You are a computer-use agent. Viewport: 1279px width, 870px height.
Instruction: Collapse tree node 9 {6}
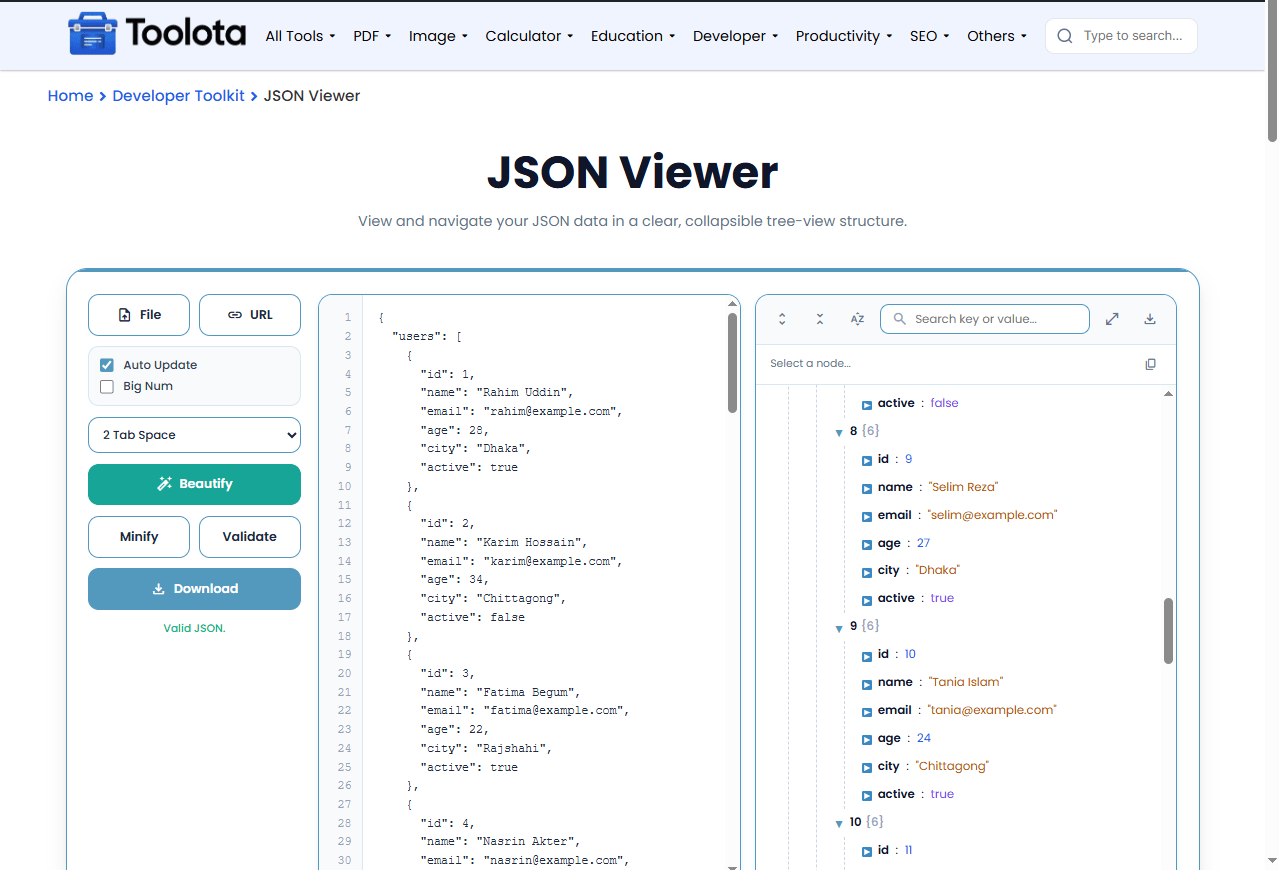839,627
